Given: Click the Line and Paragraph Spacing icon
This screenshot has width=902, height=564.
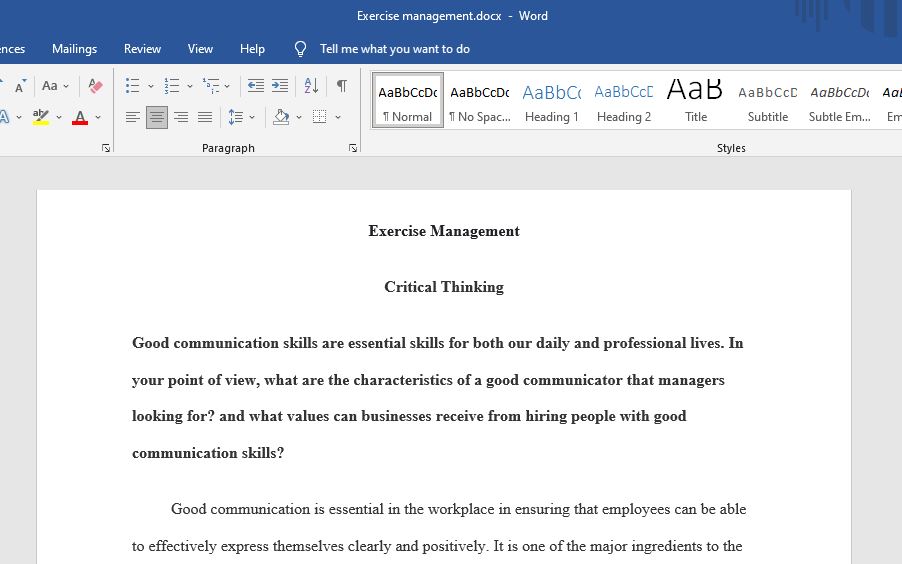Looking at the screenshot, I should [x=235, y=117].
